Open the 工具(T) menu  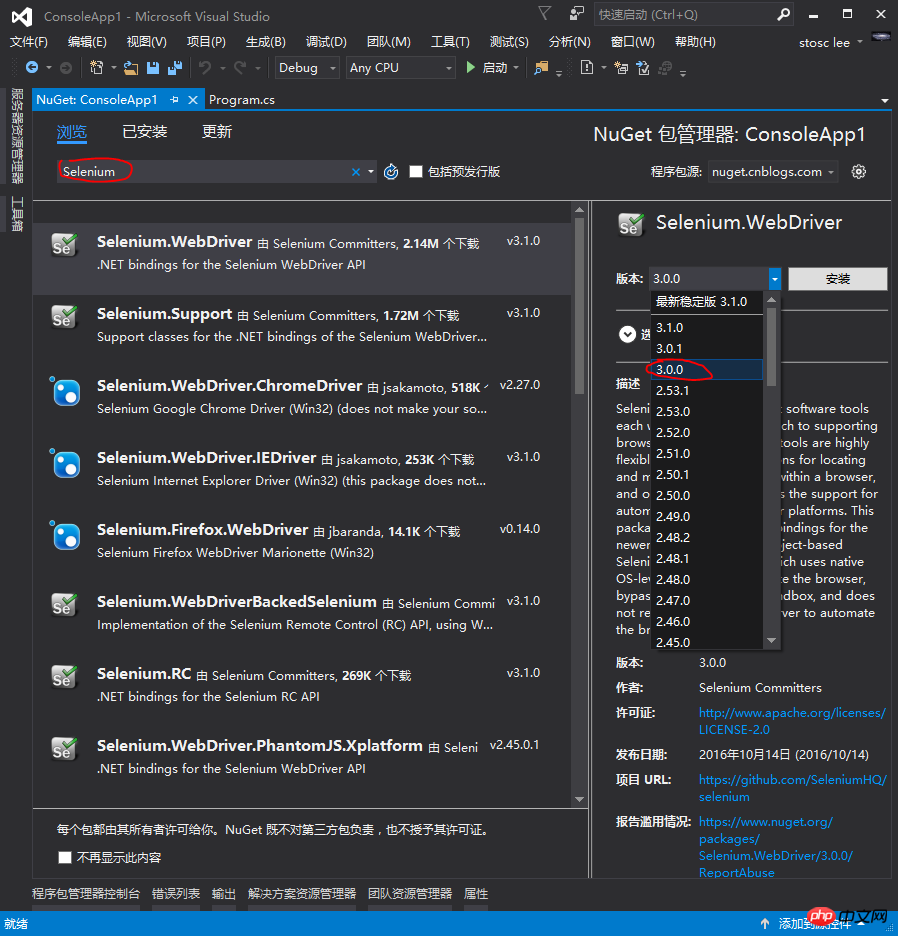coord(450,42)
